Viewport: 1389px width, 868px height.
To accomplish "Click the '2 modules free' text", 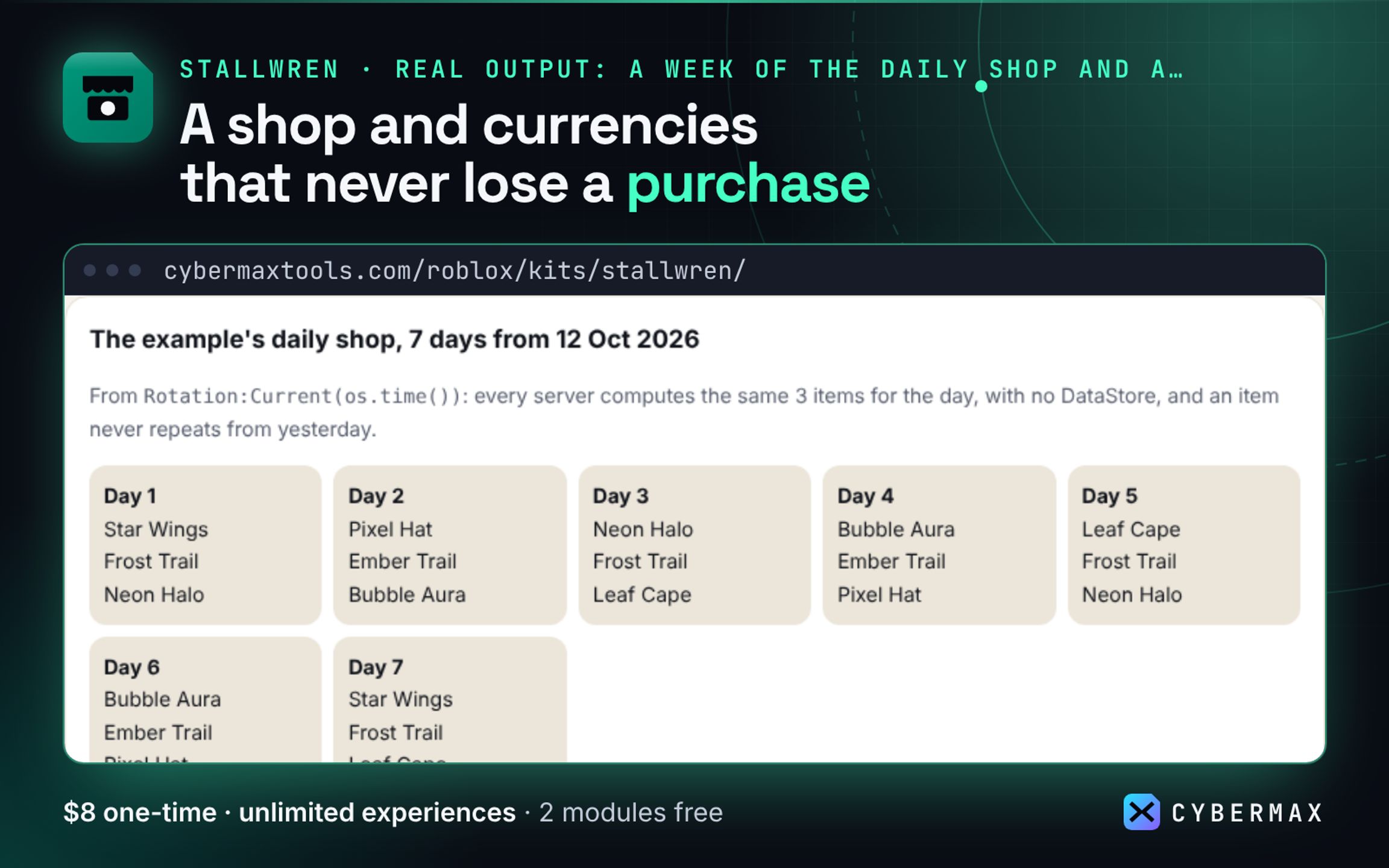I will [x=631, y=813].
